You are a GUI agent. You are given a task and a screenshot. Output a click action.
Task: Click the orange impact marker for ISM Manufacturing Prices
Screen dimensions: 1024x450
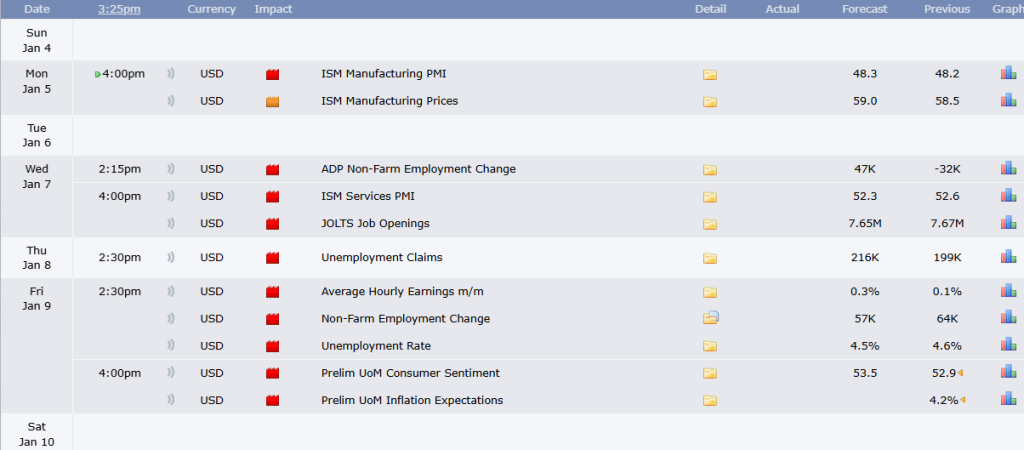272,101
